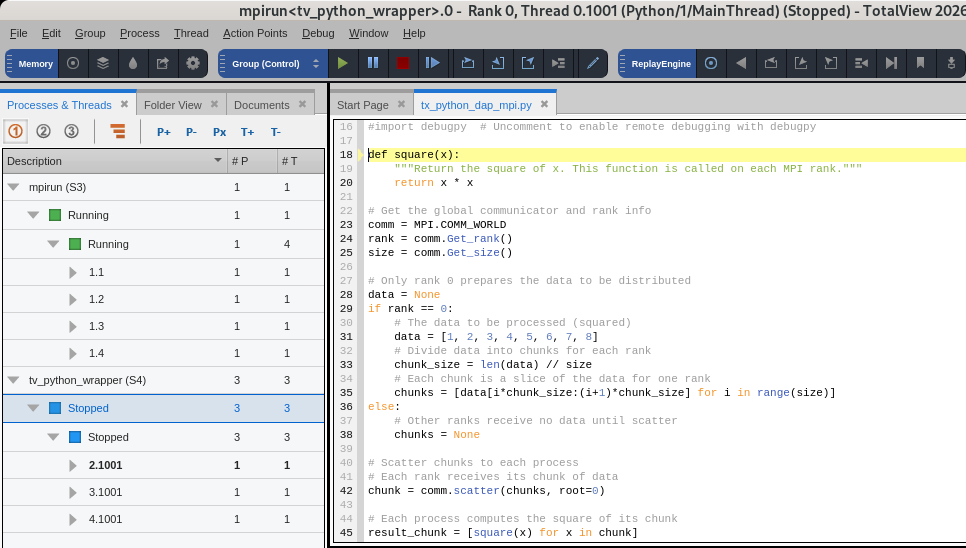Open the Action Points menu
The width and height of the screenshot is (966, 548).
tap(255, 33)
